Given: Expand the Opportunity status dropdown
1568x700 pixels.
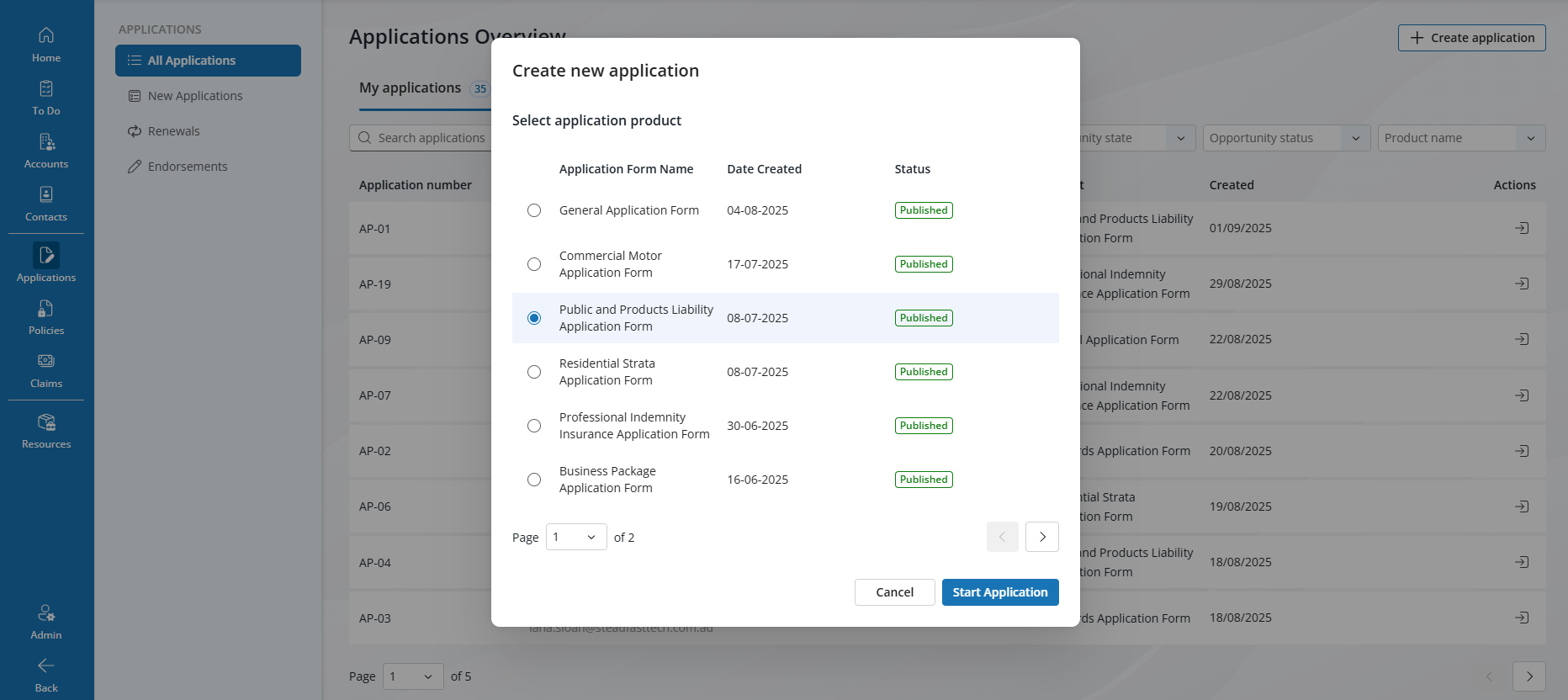Looking at the screenshot, I should coord(1285,138).
